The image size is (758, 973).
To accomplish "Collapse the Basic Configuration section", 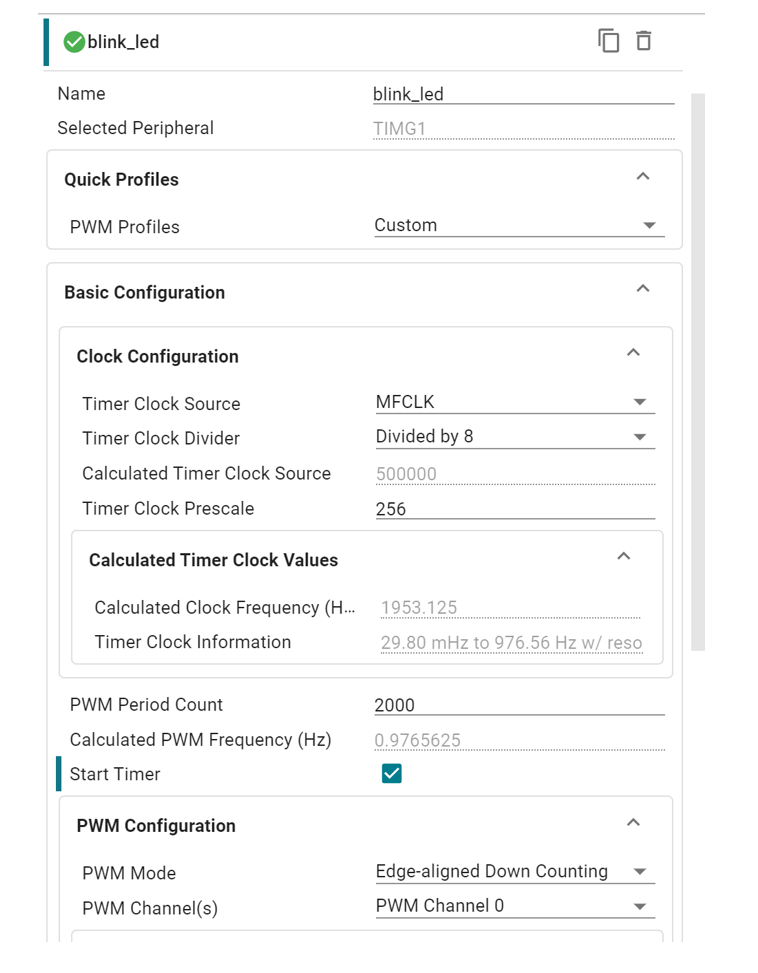I will pyautogui.click(x=643, y=289).
